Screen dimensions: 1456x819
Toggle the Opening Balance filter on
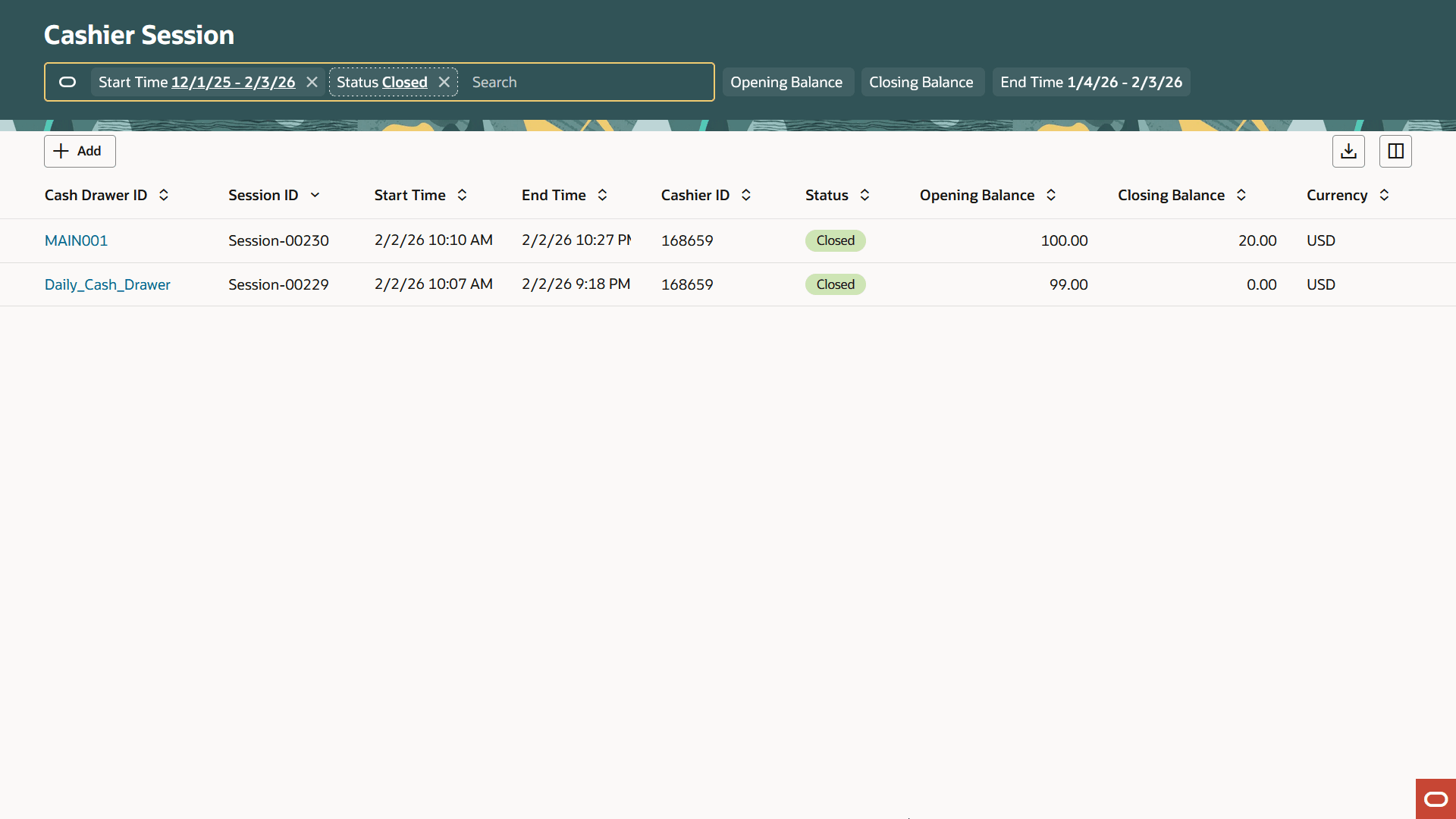tap(788, 82)
